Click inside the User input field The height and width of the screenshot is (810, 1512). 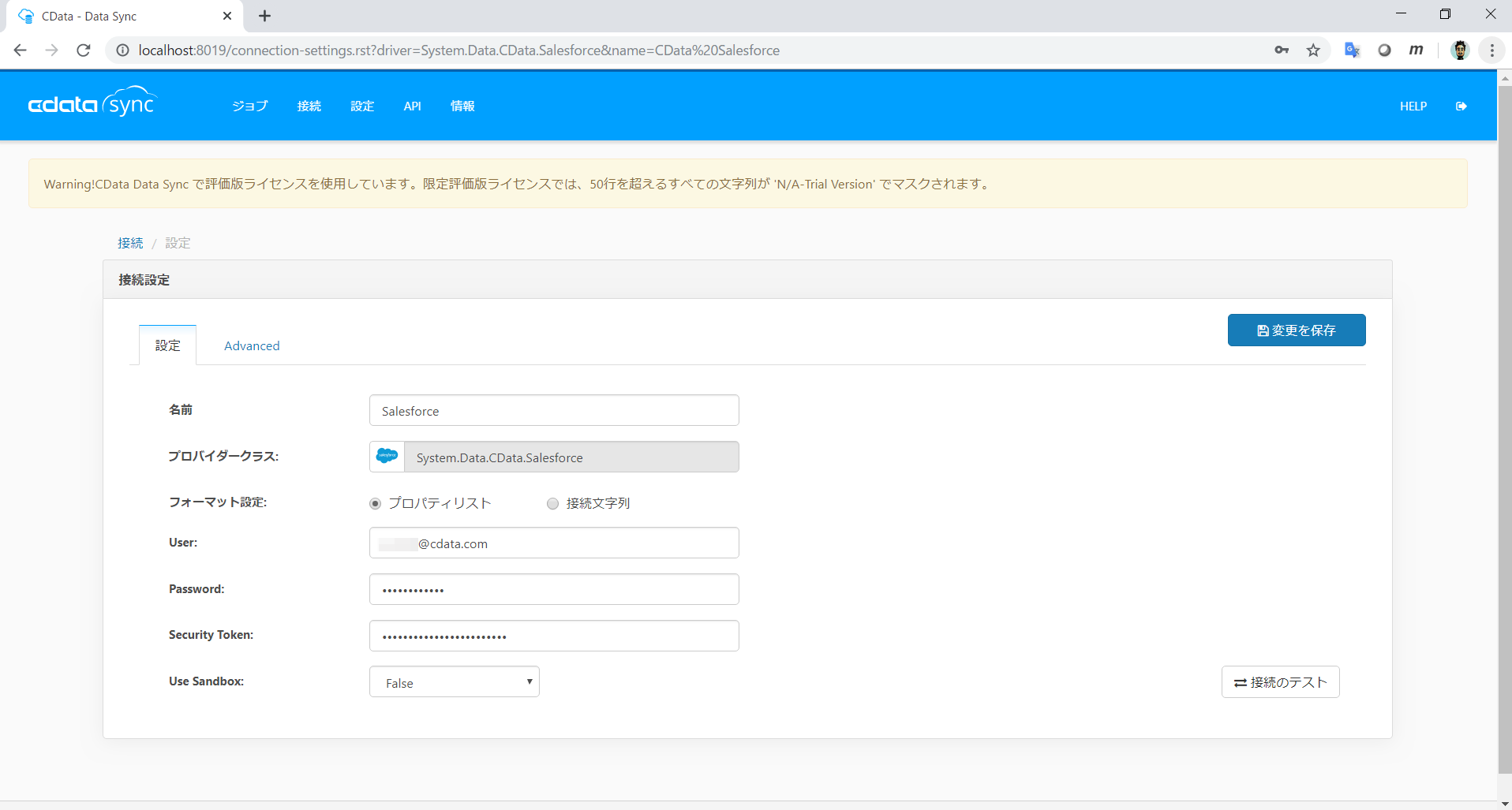point(552,543)
